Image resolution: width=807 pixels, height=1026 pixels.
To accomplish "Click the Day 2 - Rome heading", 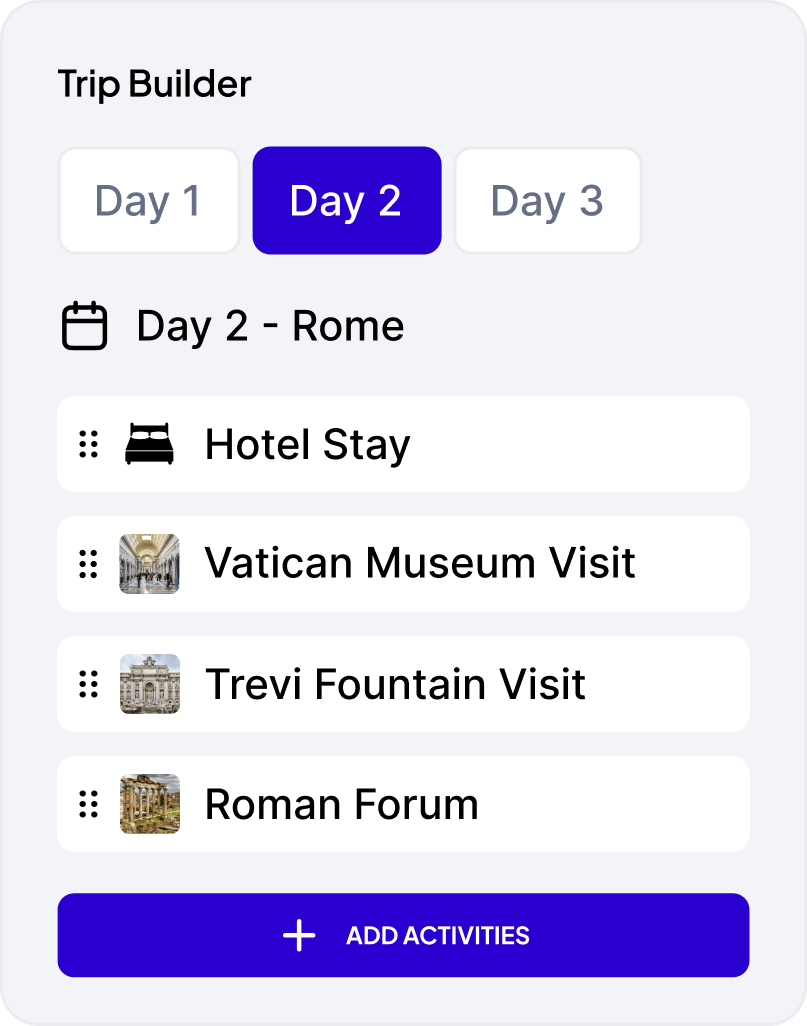I will pos(270,326).
